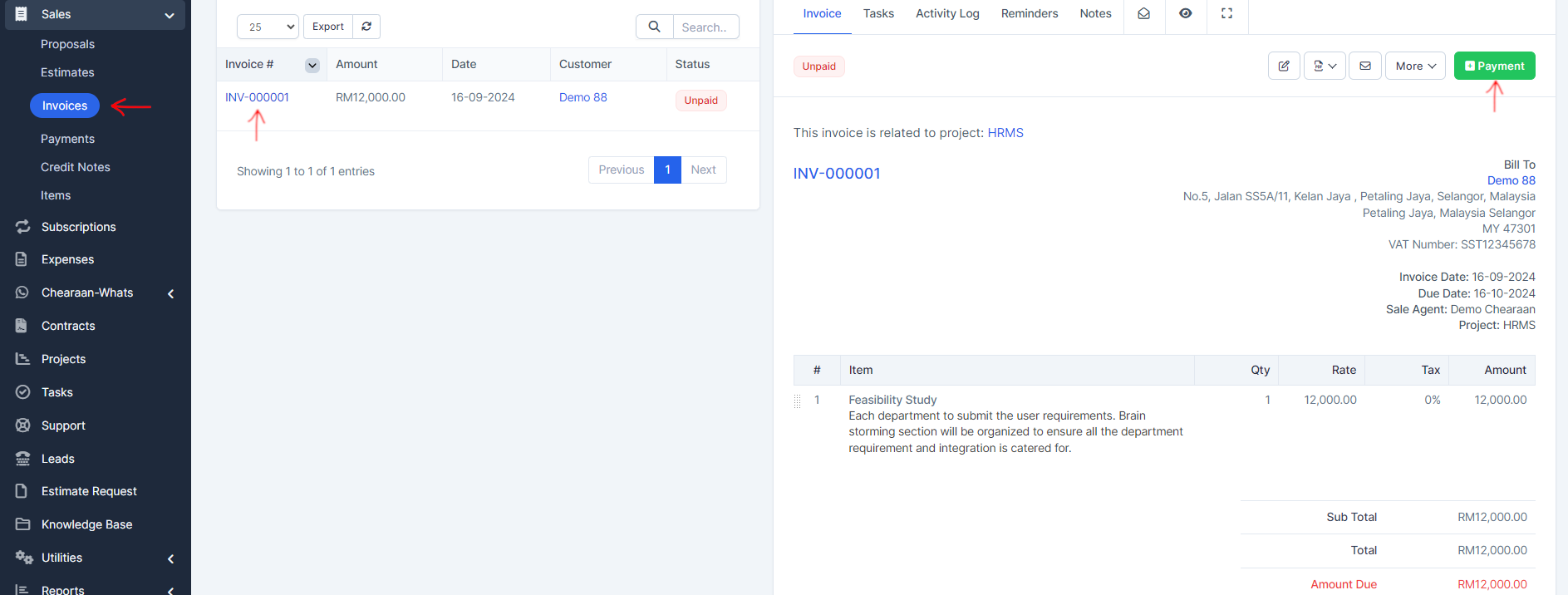Screen dimensions: 1568x595
Task: Open Credit Notes in the sidebar
Action: tap(76, 167)
